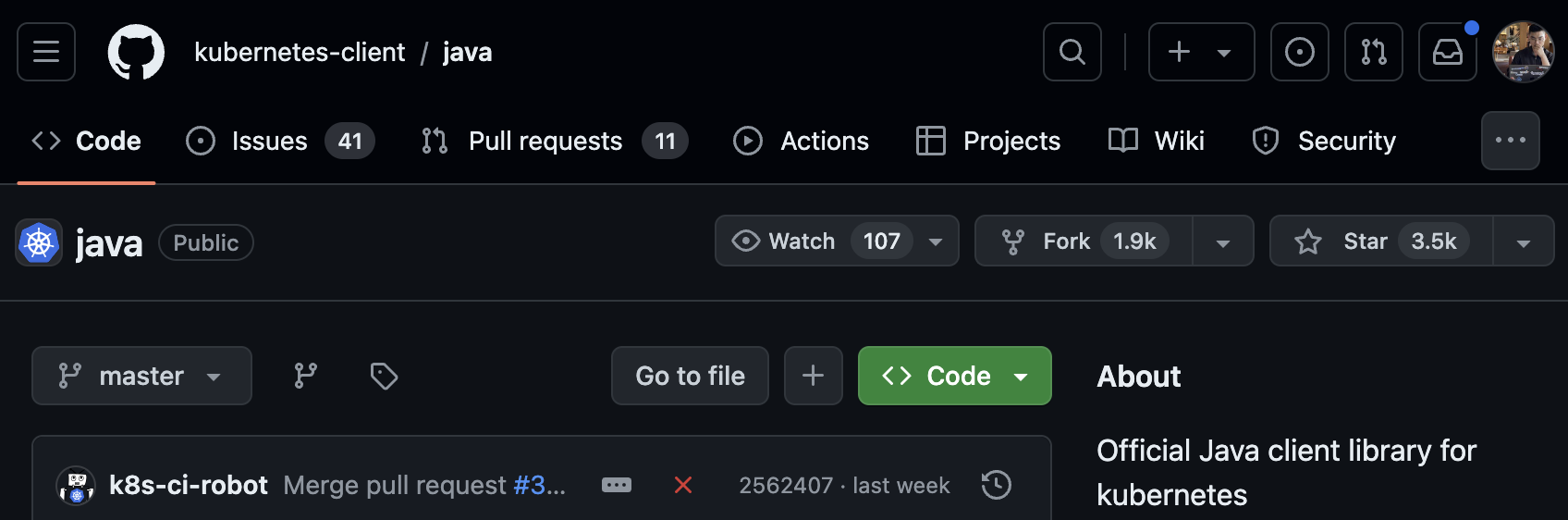Click the watchers count 107
The image size is (1568, 520).
coord(881,241)
